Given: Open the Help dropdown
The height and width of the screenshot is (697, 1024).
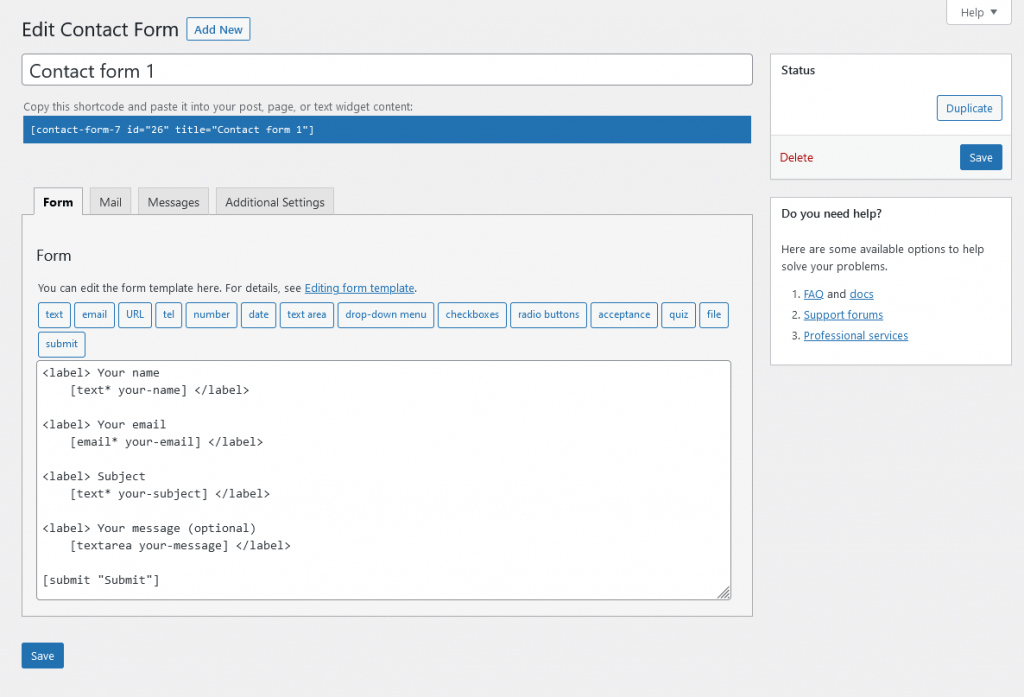Looking at the screenshot, I should pyautogui.click(x=979, y=12).
